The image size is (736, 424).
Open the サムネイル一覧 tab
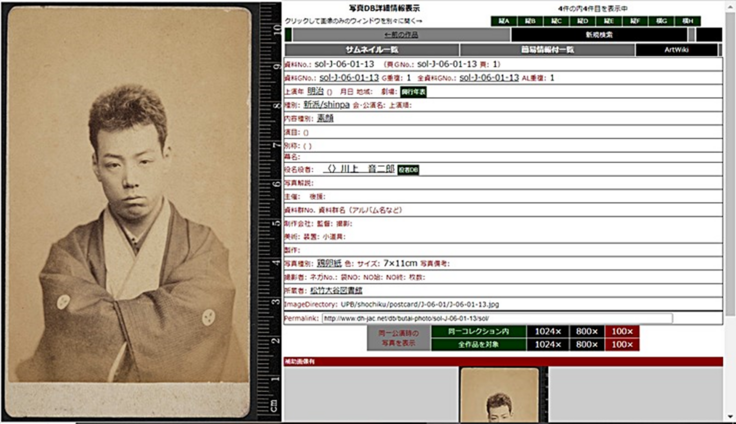pos(371,49)
